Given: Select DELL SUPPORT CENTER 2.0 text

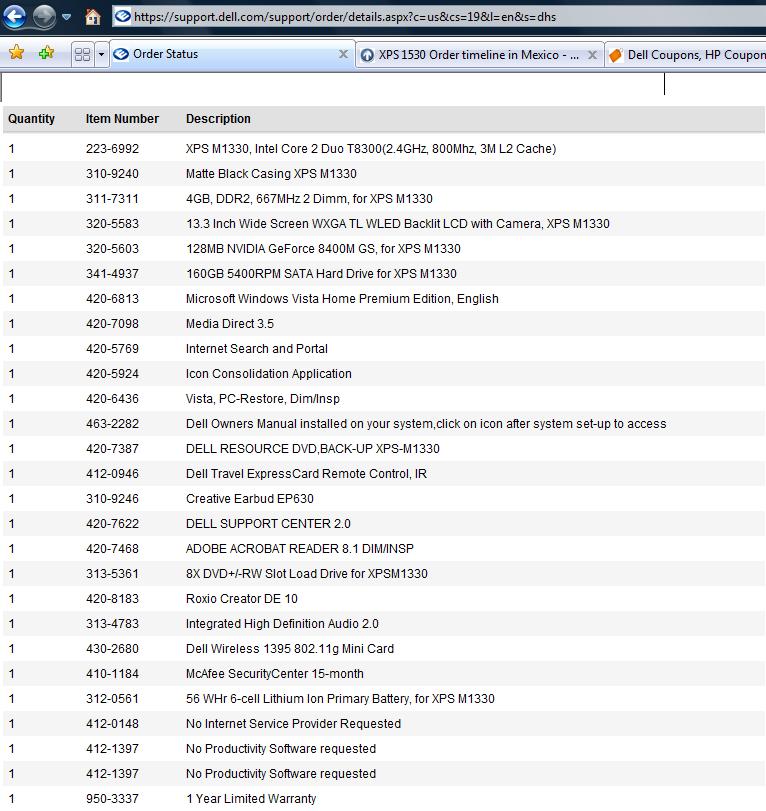Looking at the screenshot, I should tap(268, 523).
